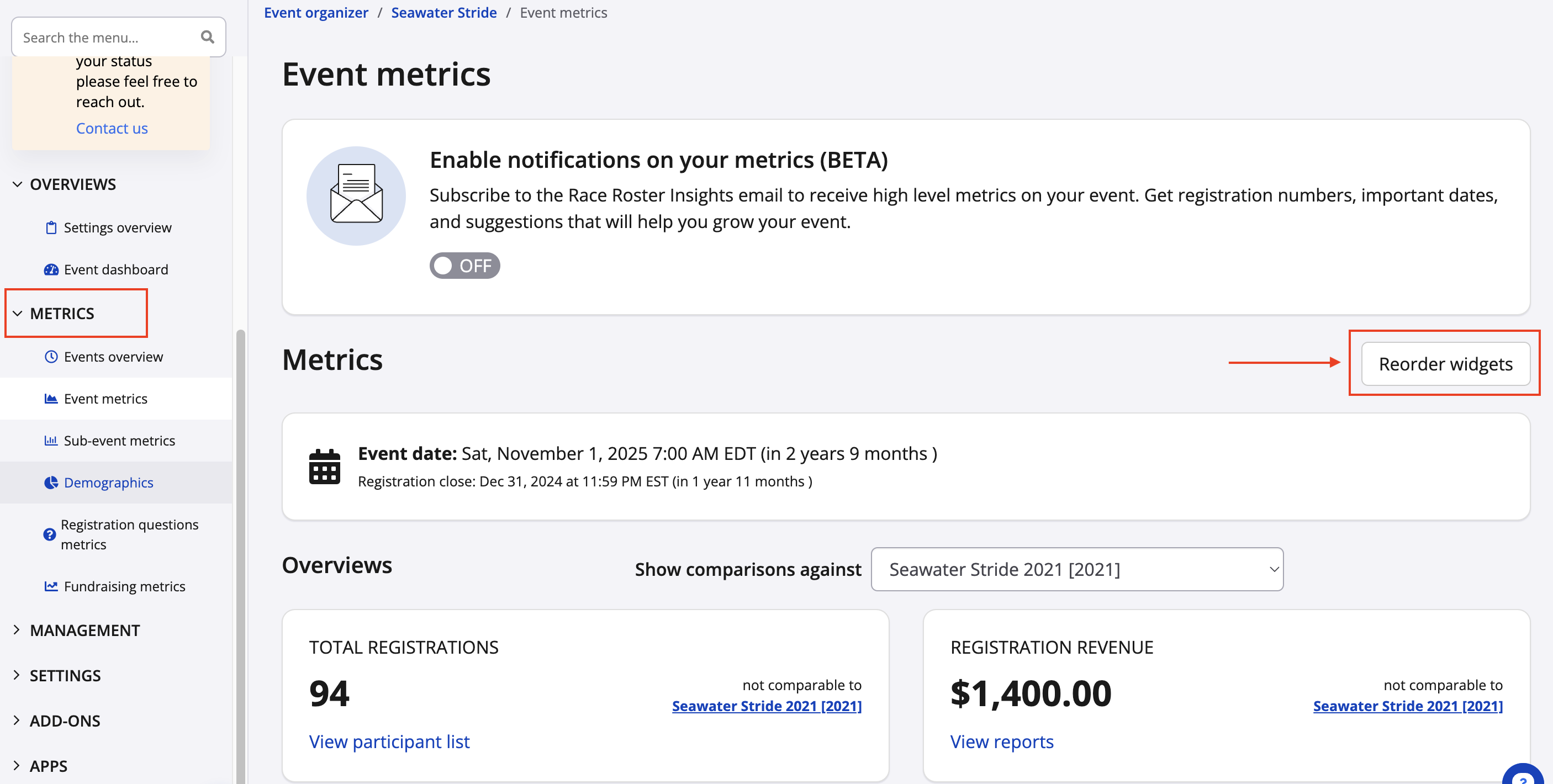Collapse the METRICS sidebar section
Image resolution: width=1553 pixels, height=784 pixels.
(61, 314)
